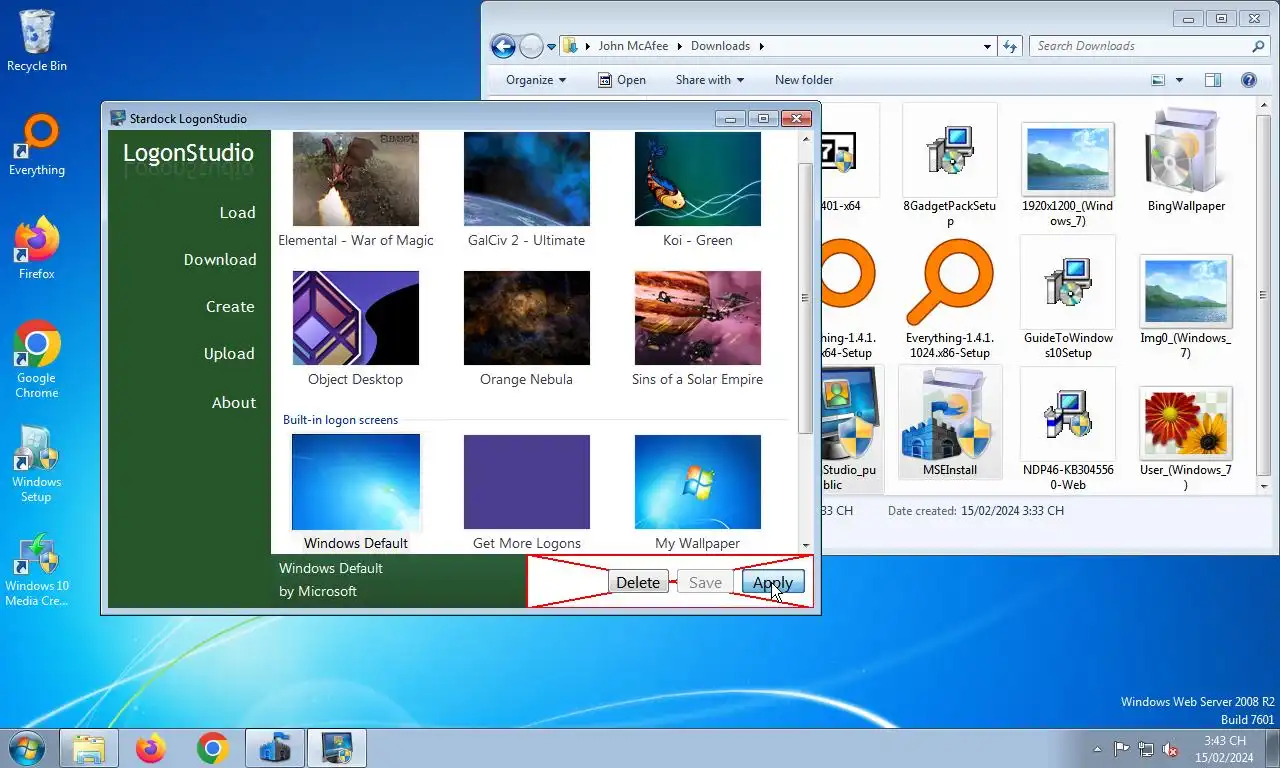Viewport: 1280px width, 768px height.
Task: Open the Create section in LogonStudio
Action: coord(230,306)
